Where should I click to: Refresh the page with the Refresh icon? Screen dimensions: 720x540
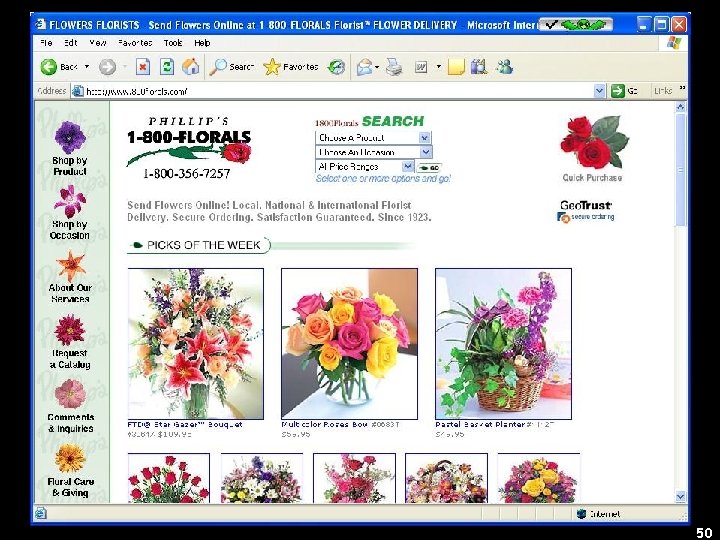[167, 67]
